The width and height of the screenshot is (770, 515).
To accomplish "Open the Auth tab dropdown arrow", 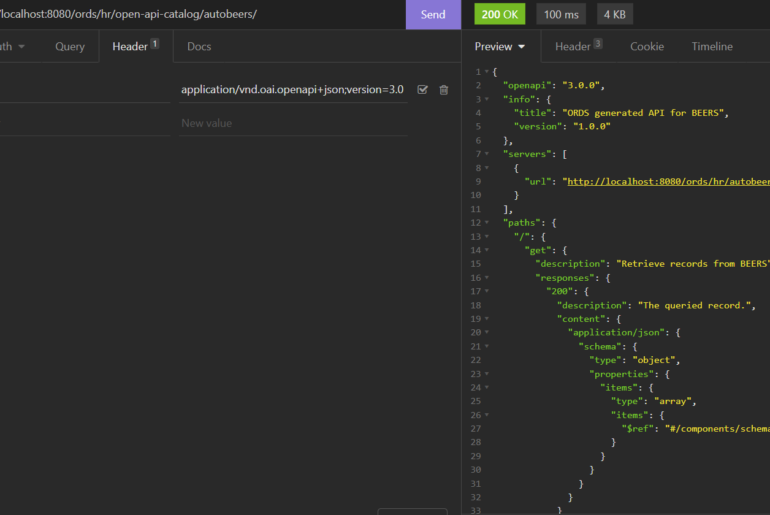I will (x=21, y=47).
